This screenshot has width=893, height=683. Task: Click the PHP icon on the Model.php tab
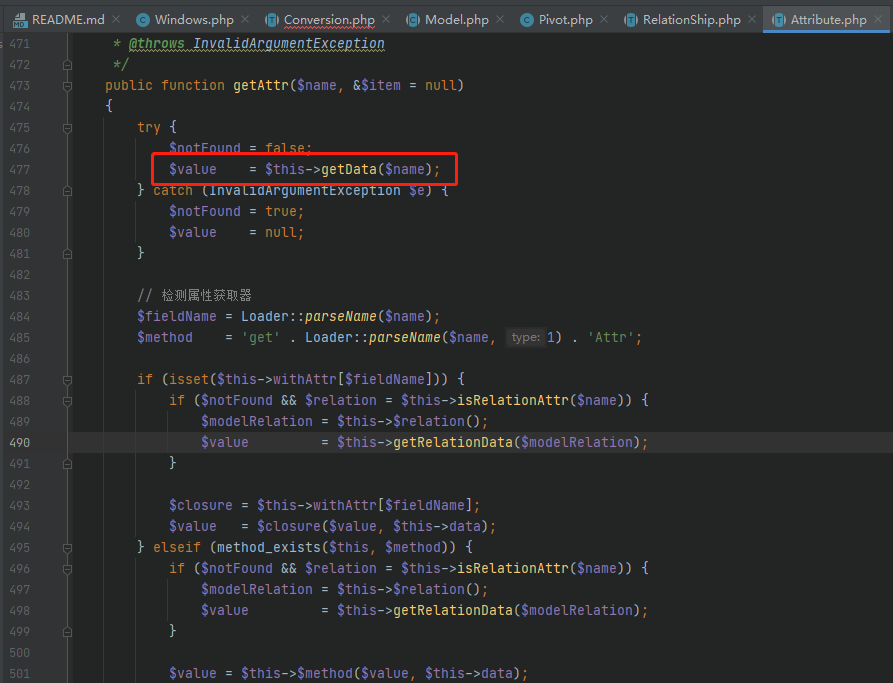tap(410, 18)
